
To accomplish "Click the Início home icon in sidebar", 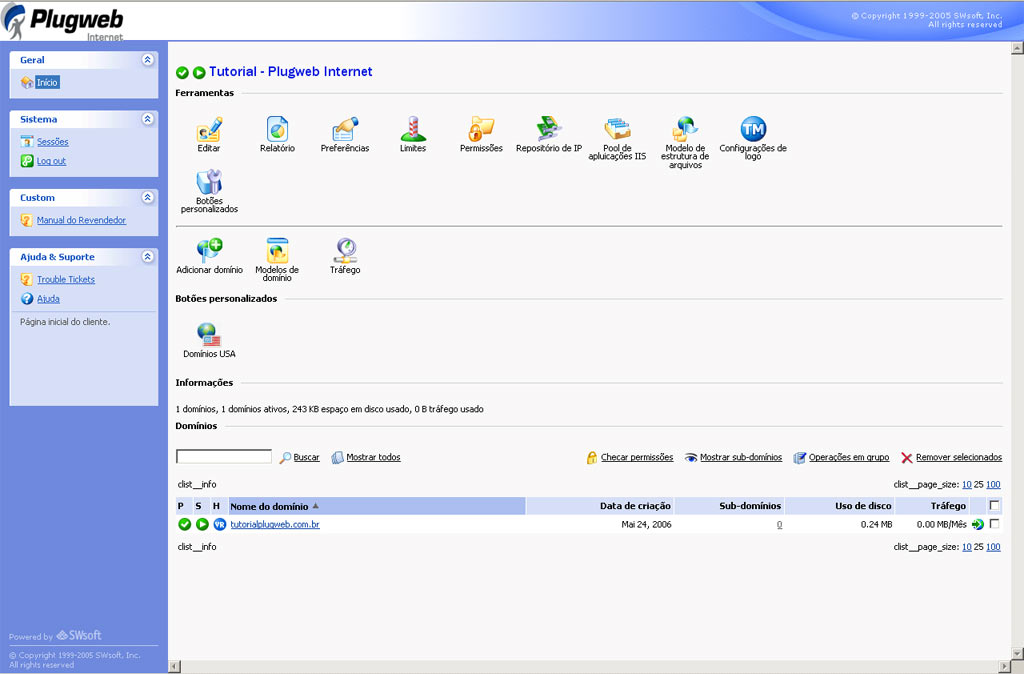I will pyautogui.click(x=27, y=82).
